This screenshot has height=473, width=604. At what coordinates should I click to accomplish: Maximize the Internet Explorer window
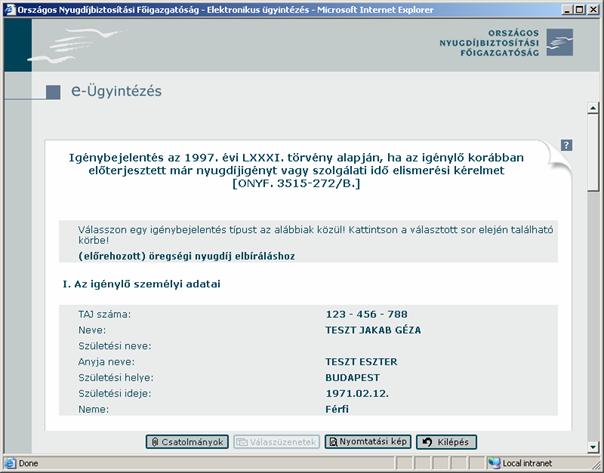point(579,10)
